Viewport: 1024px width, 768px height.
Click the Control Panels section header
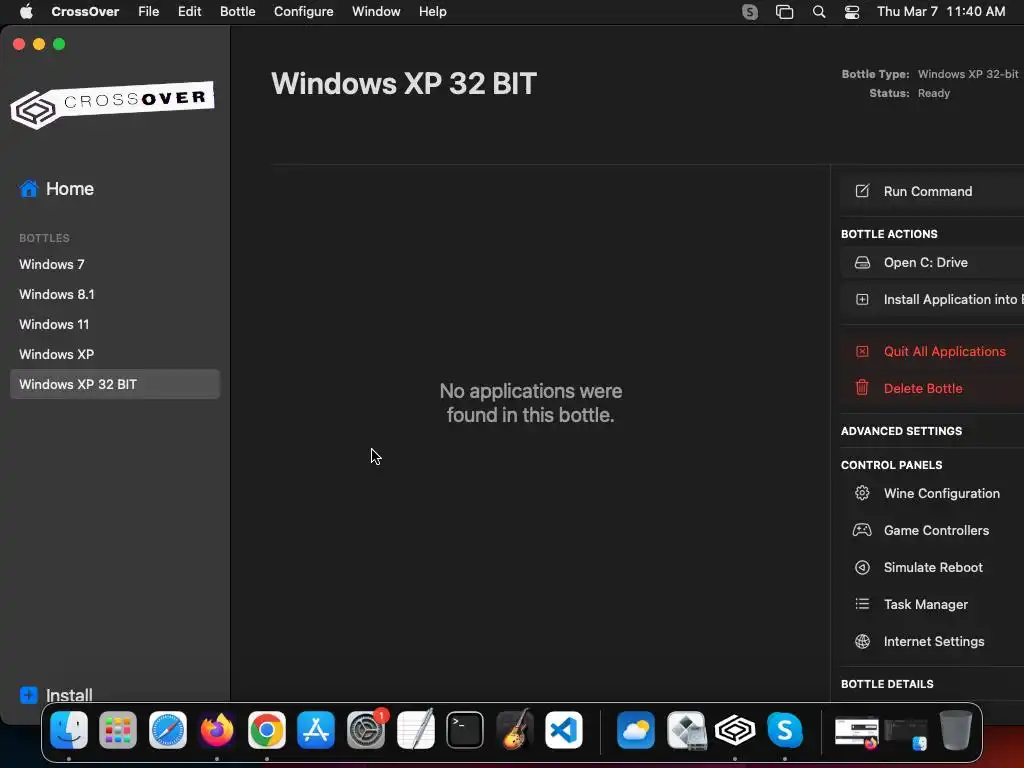pos(891,465)
